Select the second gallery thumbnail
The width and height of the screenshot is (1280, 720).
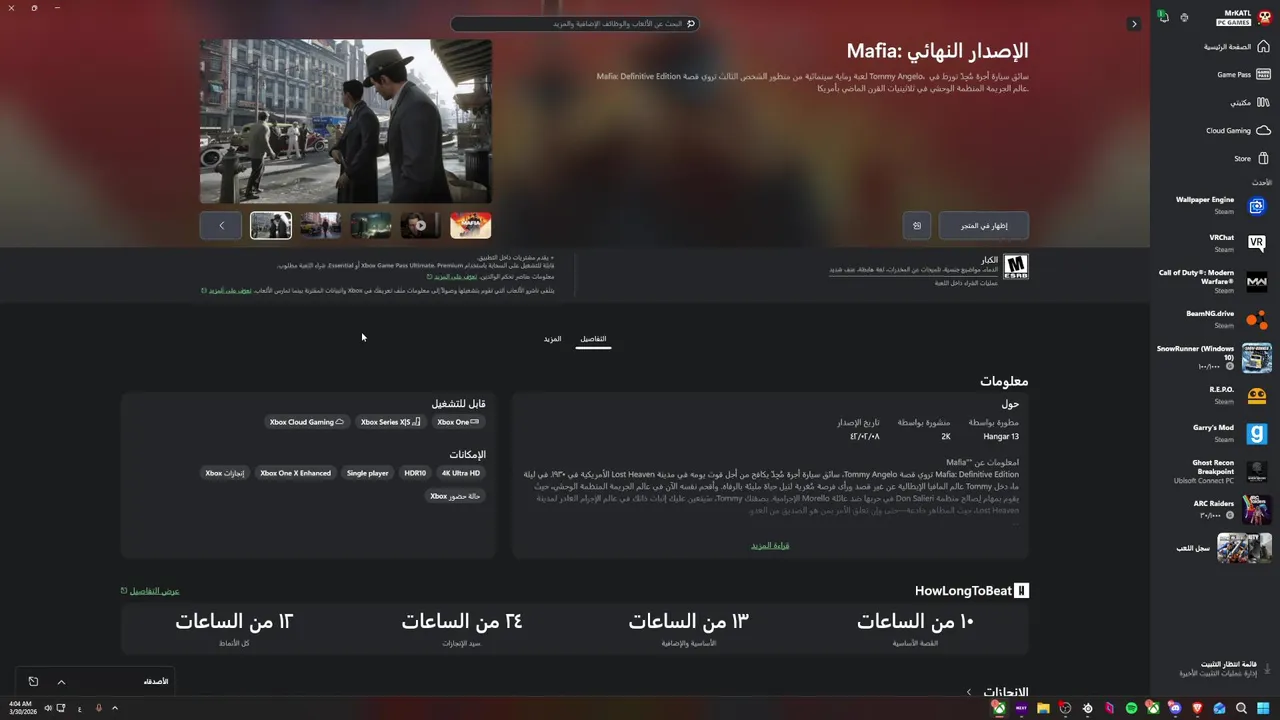[321, 226]
